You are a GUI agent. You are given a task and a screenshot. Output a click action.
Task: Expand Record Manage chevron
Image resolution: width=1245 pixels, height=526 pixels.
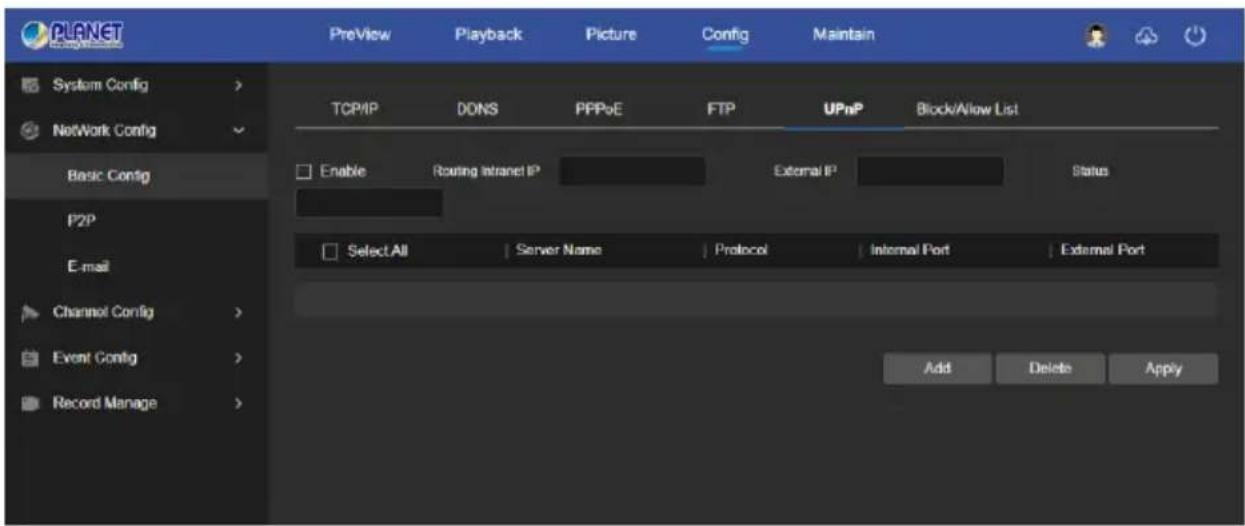(x=239, y=404)
